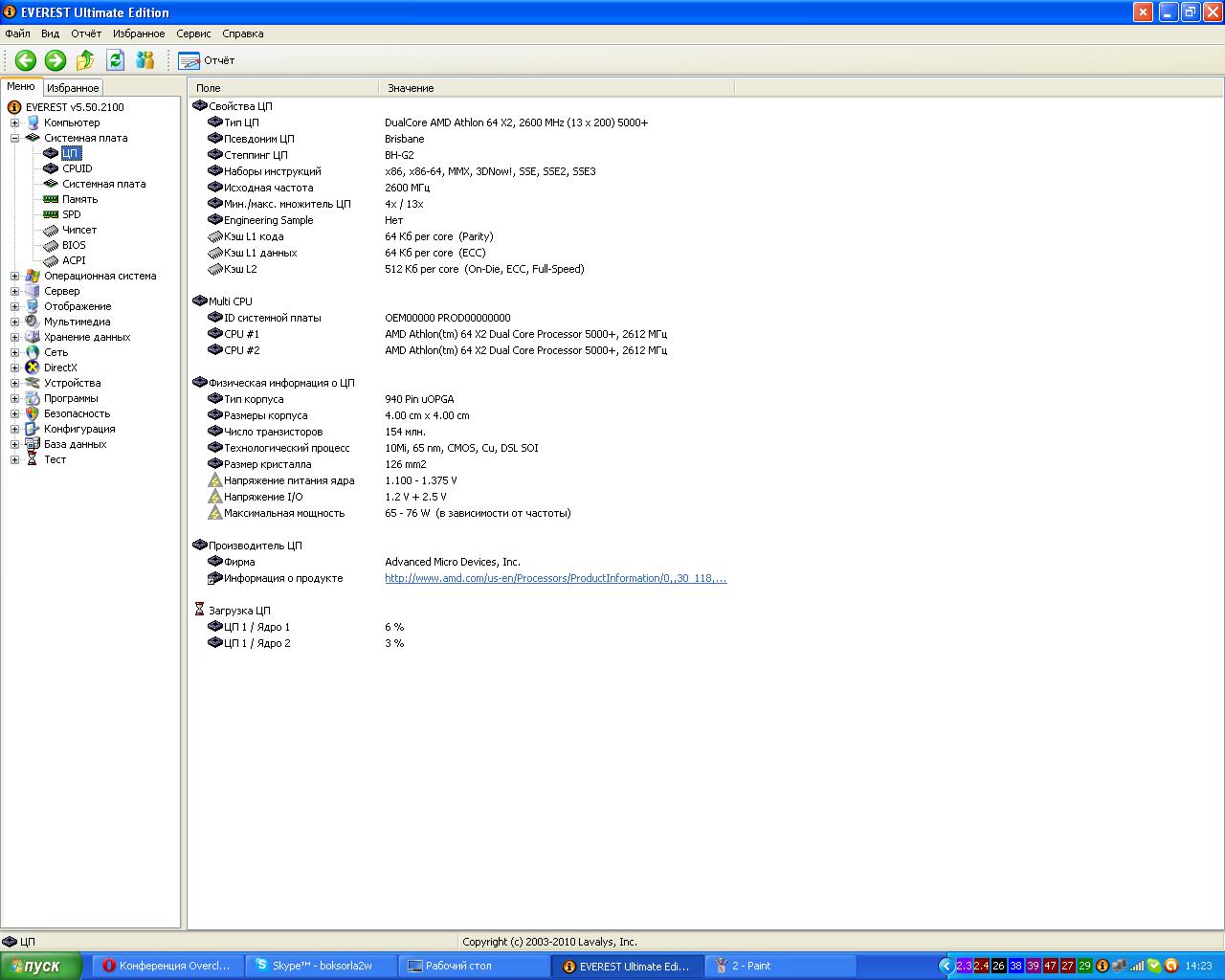Select the EVEREST v5.50.2100 root item
The width and height of the screenshot is (1225, 980).
click(x=75, y=107)
